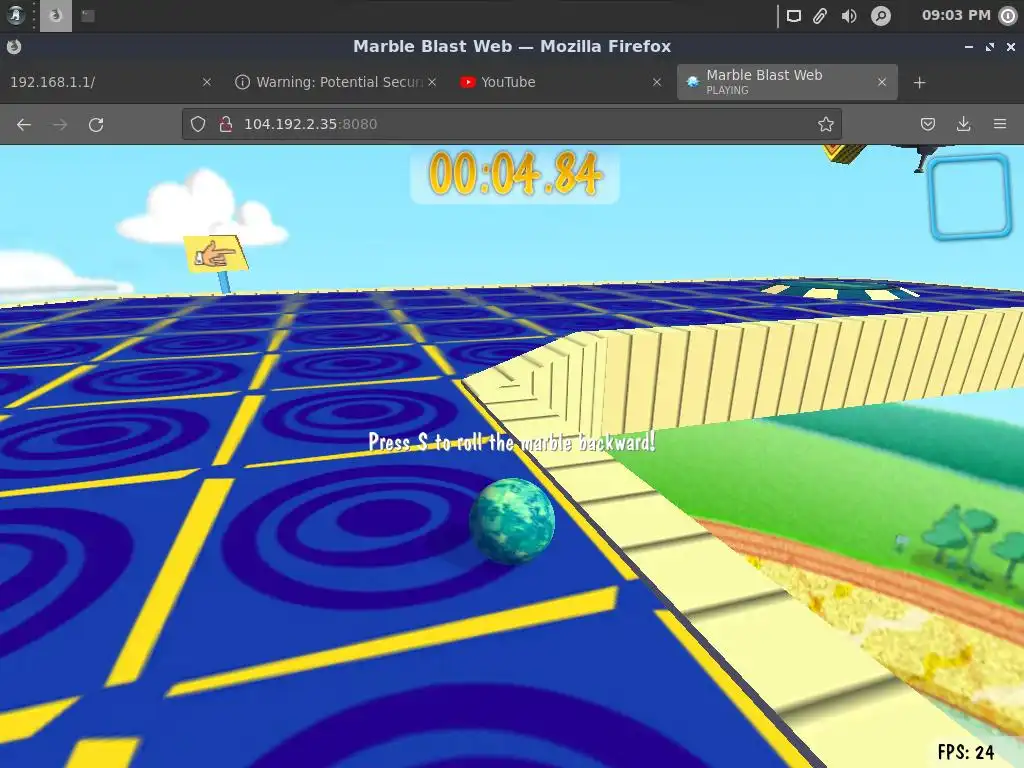Open the Firefox downloads panel
Screen dimensions: 1024x768
click(963, 124)
